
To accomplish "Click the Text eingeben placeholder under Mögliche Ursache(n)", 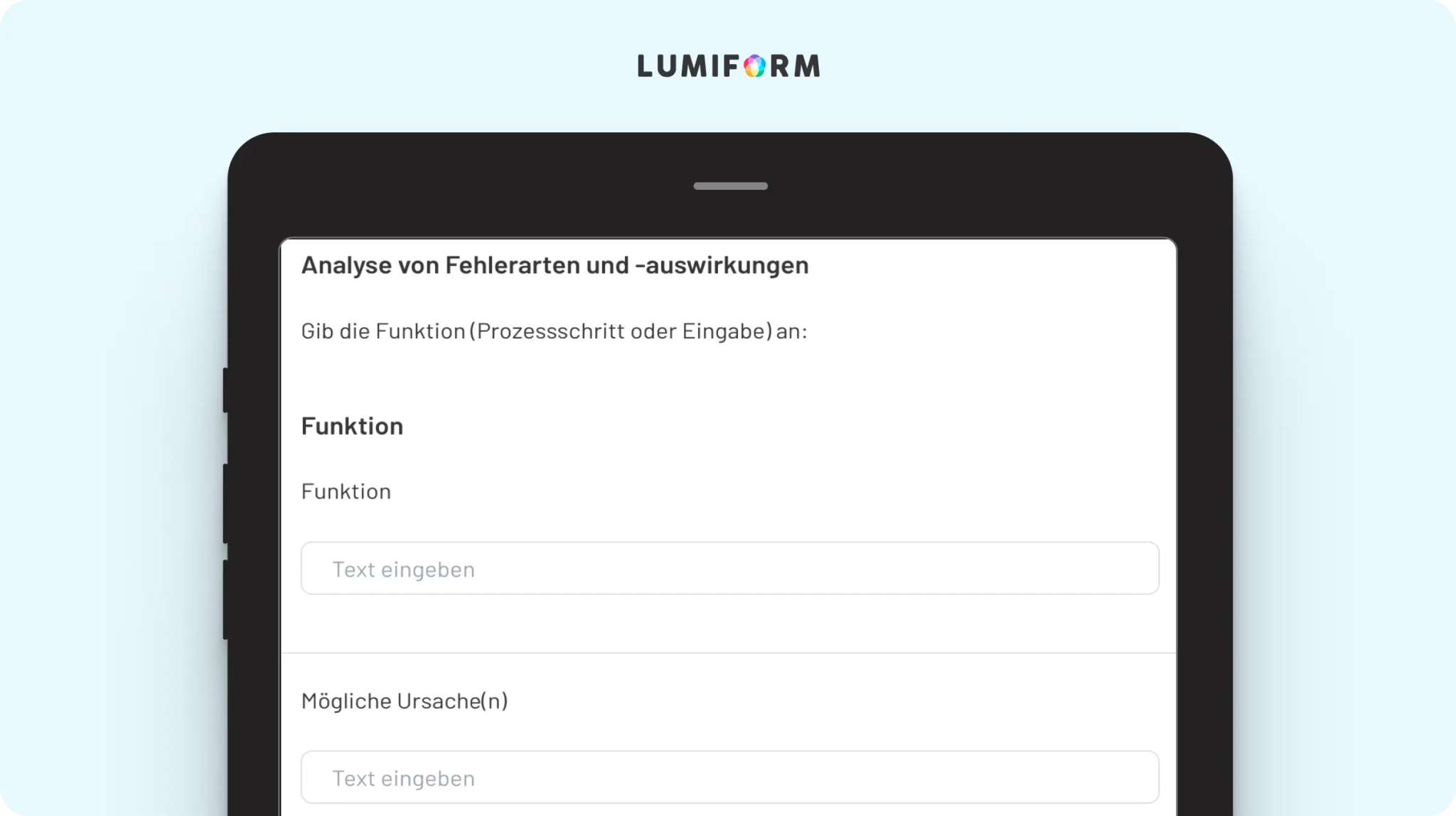I will tap(403, 778).
